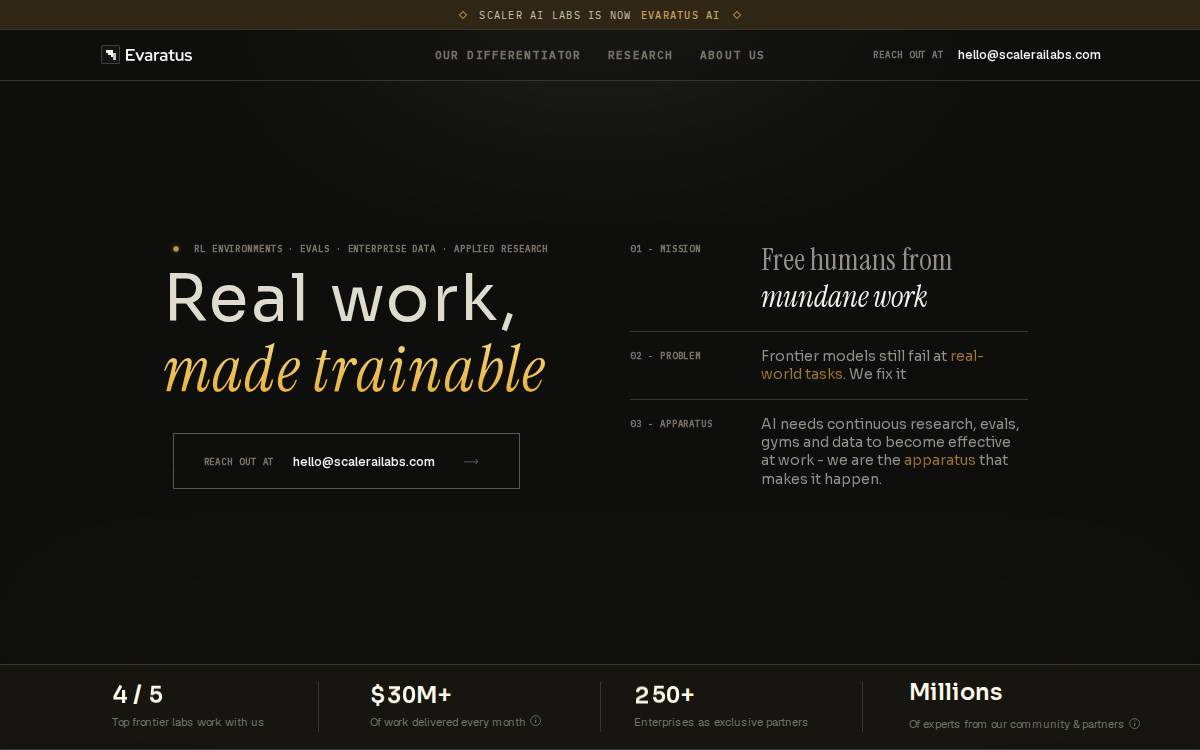Click the Reach out at label in hero box

(238, 462)
